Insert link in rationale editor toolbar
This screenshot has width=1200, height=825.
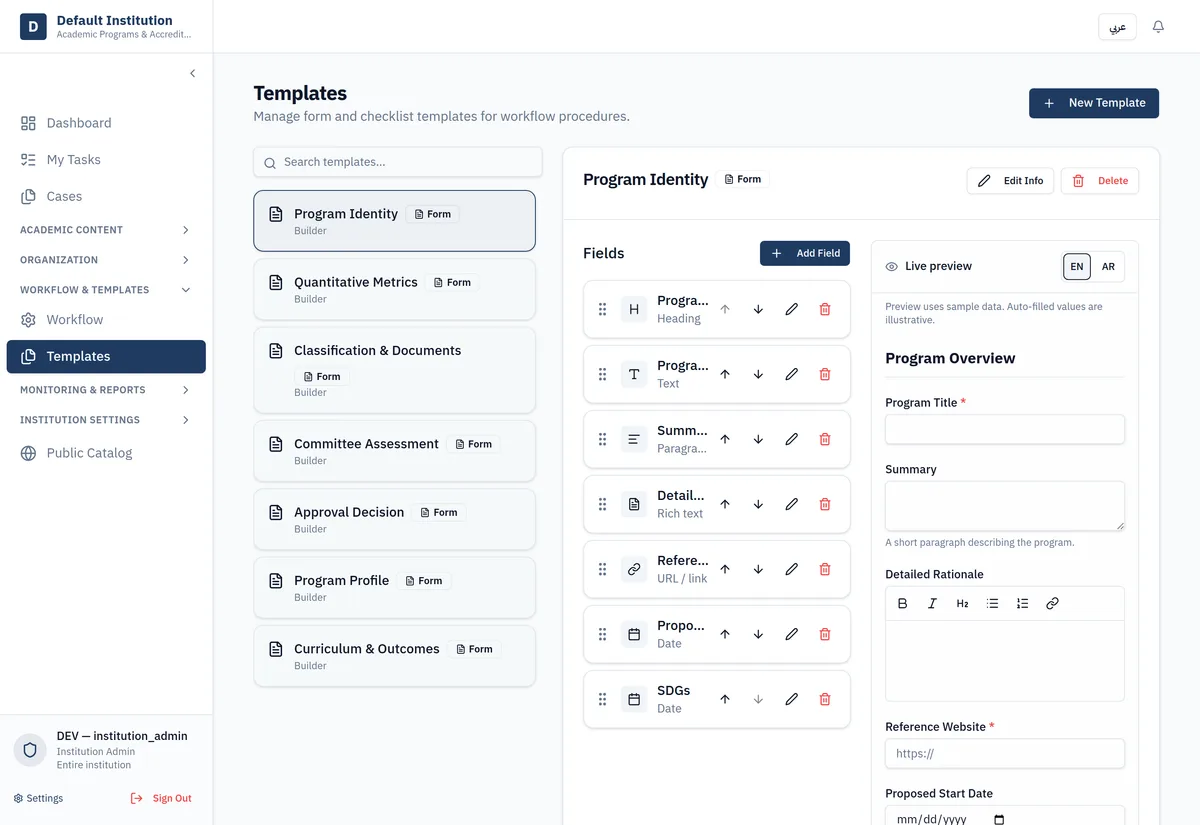click(x=1052, y=603)
